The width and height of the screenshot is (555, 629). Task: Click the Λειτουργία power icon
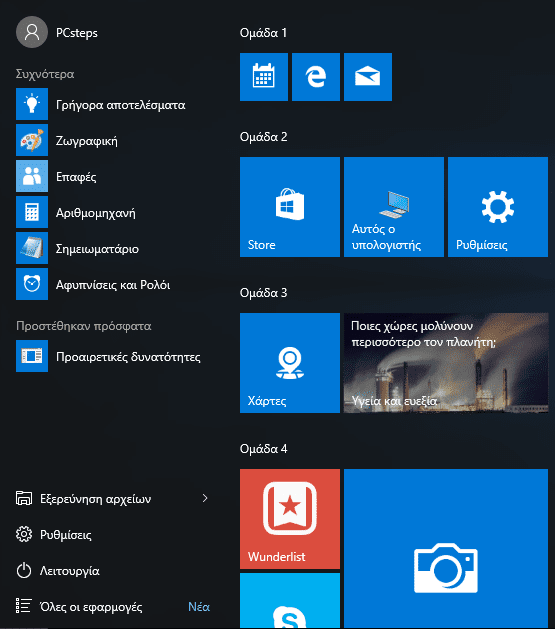point(24,570)
